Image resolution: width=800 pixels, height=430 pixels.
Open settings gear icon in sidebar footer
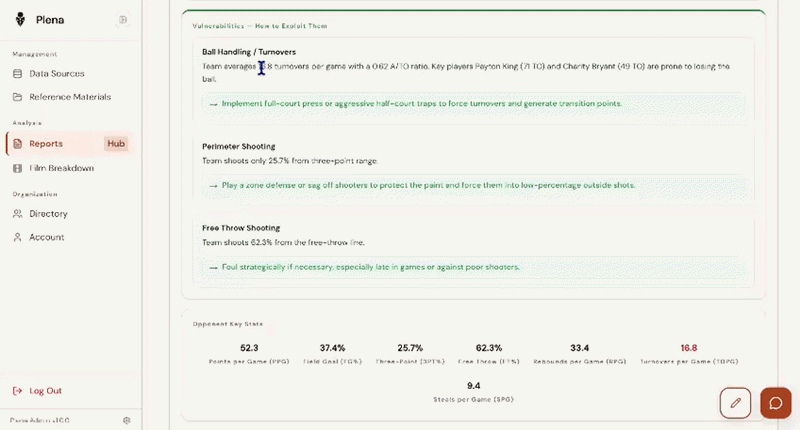[x=127, y=420]
